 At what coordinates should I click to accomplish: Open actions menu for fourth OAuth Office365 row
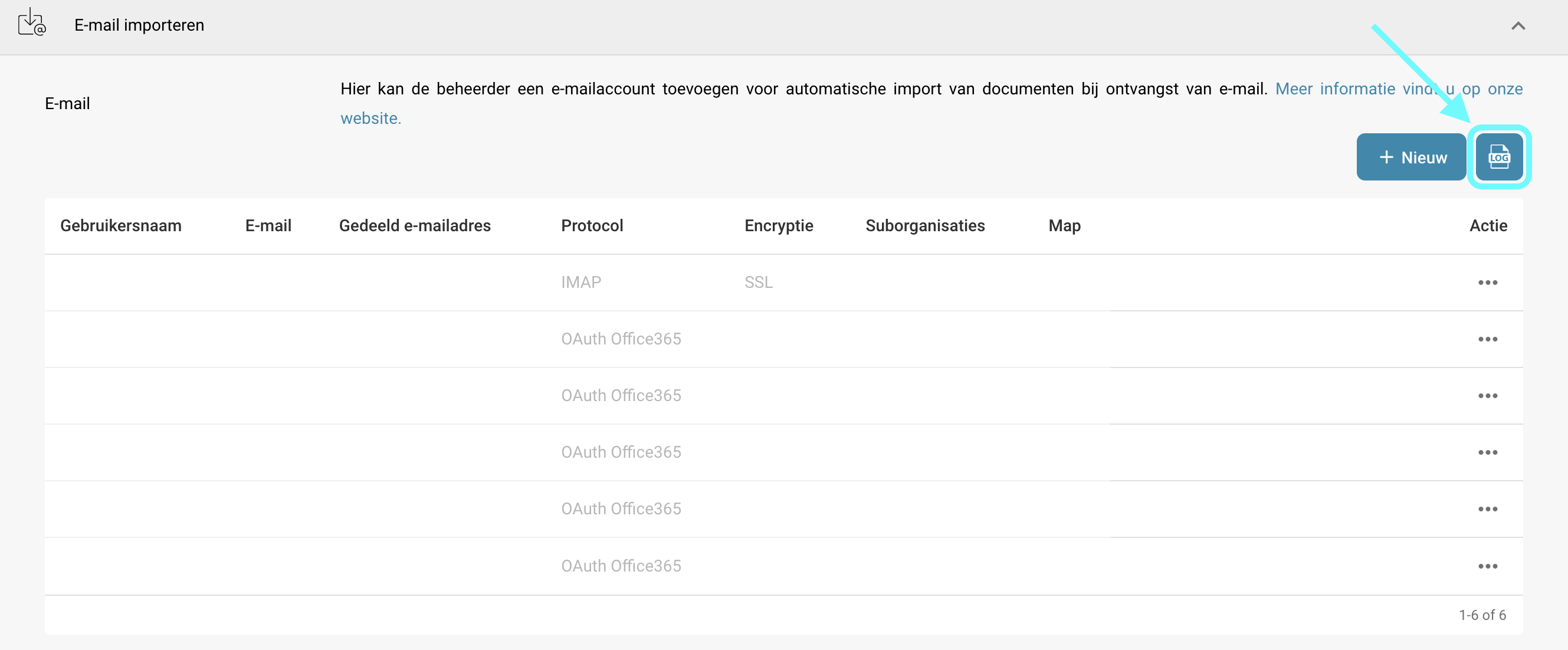[1487, 509]
